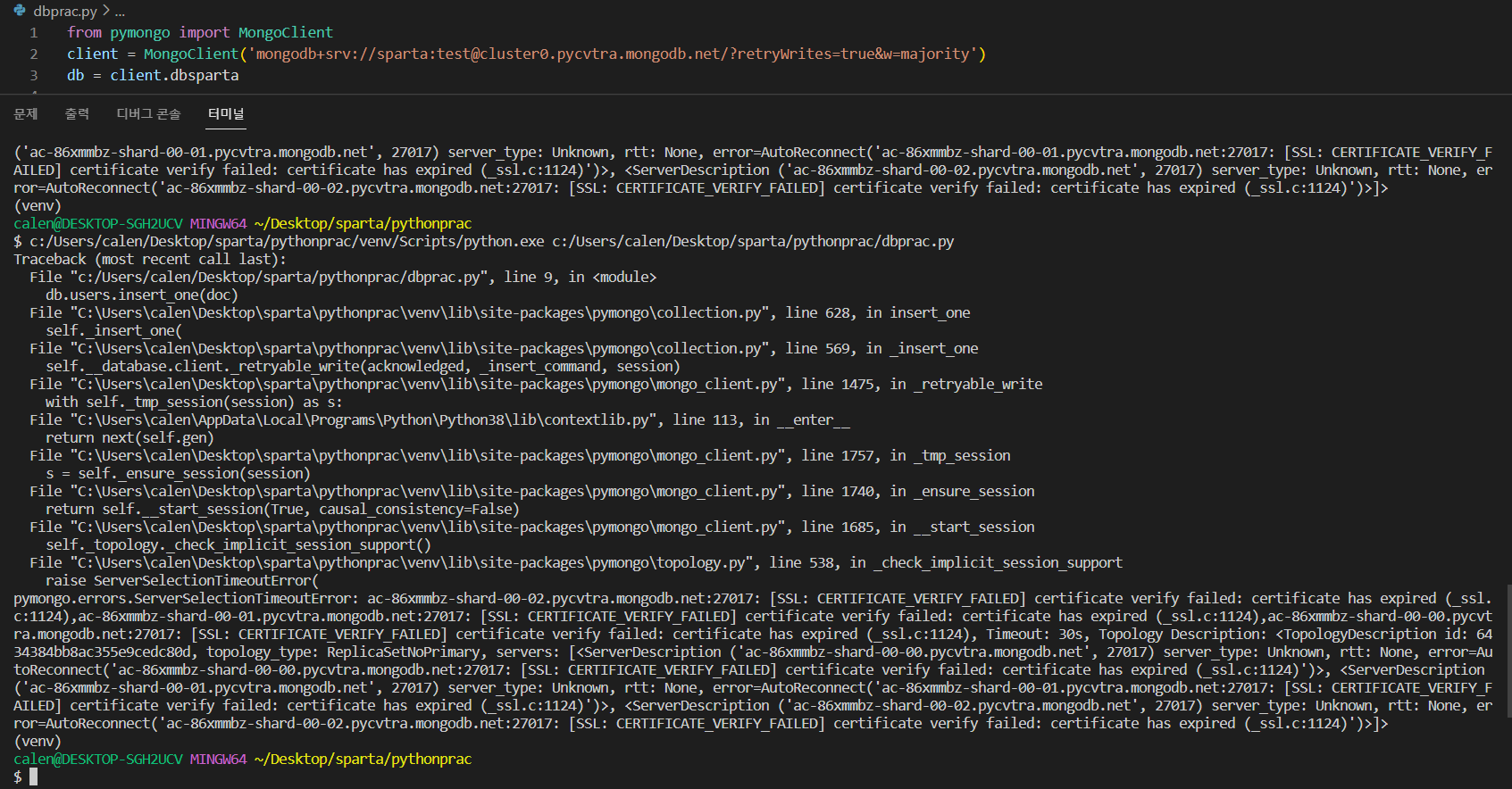Click 's = self._ensure_session(session)' line
The width and height of the screenshot is (1512, 789).
click(178, 474)
